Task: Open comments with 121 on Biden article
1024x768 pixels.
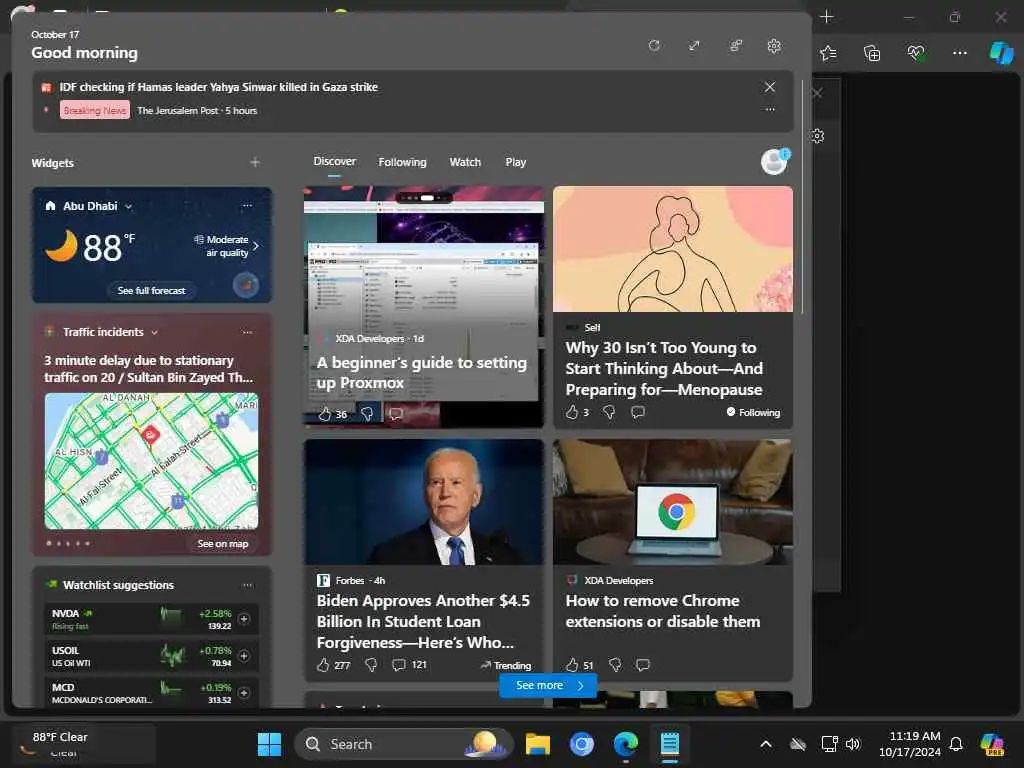Action: (409, 665)
